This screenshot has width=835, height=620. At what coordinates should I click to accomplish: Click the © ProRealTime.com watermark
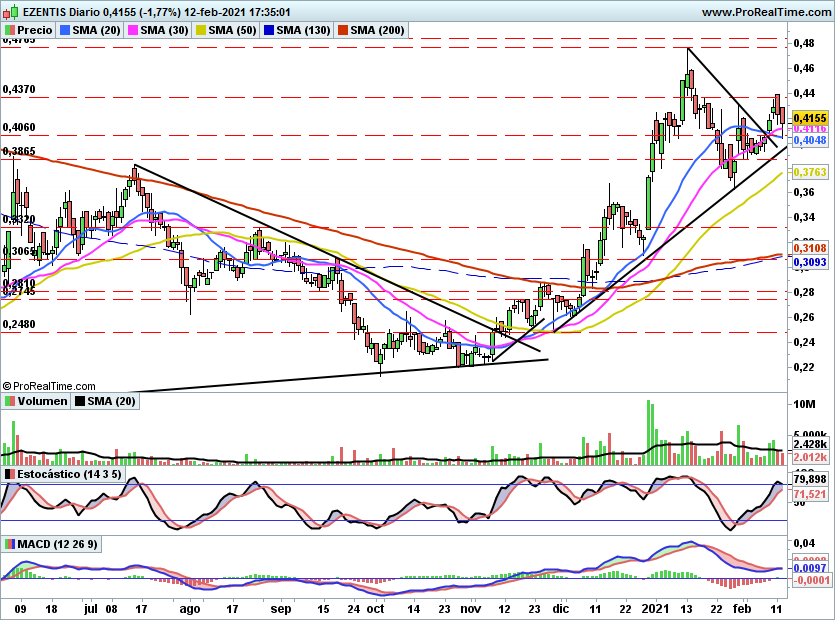50,385
